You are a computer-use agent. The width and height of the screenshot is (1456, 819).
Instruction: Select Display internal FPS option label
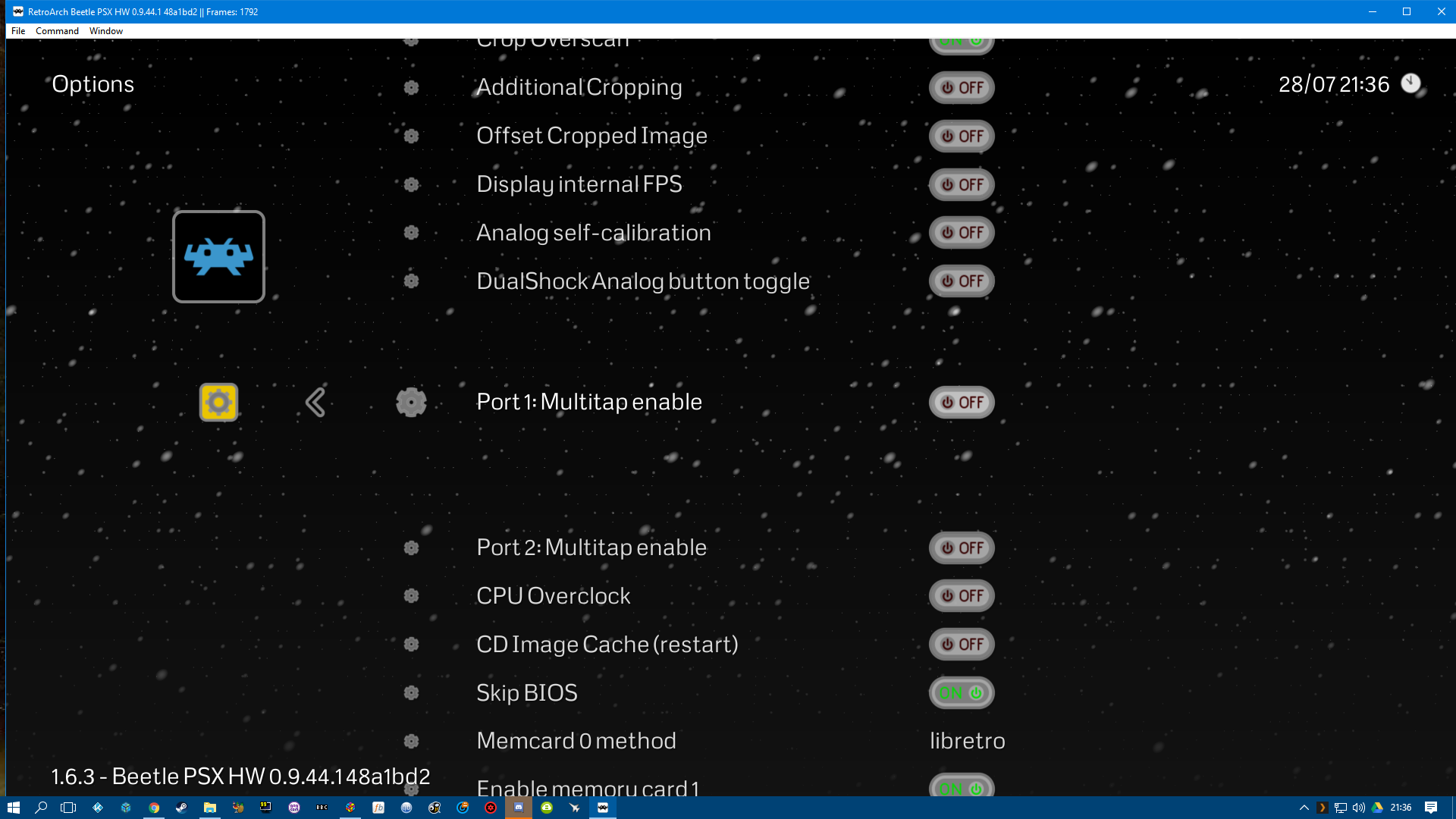[579, 184]
